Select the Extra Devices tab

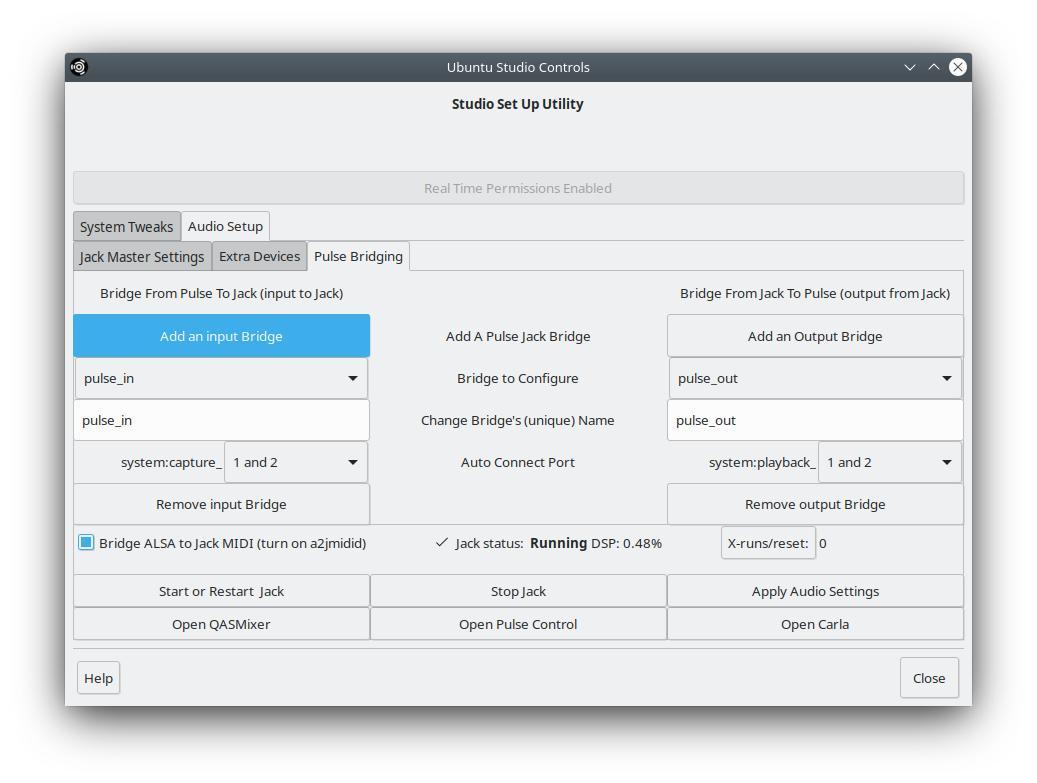[x=259, y=257]
